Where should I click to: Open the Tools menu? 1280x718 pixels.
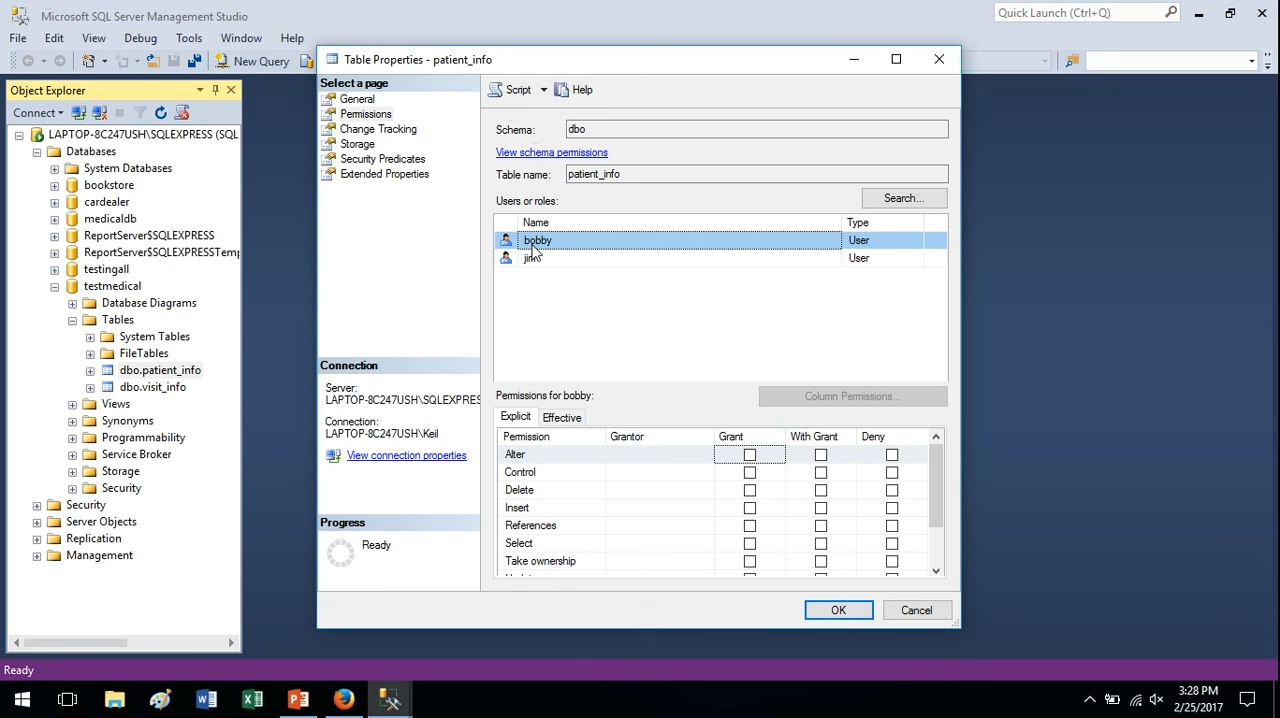pyautogui.click(x=188, y=38)
